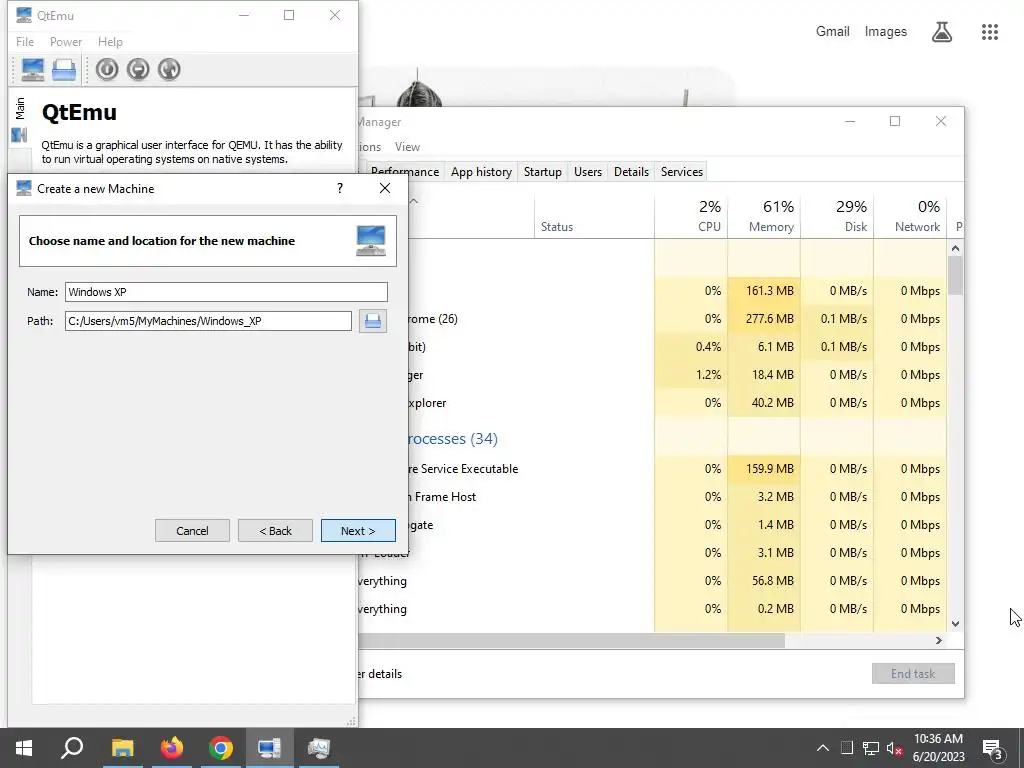Image resolution: width=1024 pixels, height=768 pixels.
Task: Click the muted volume tray icon
Action: pos(895,748)
